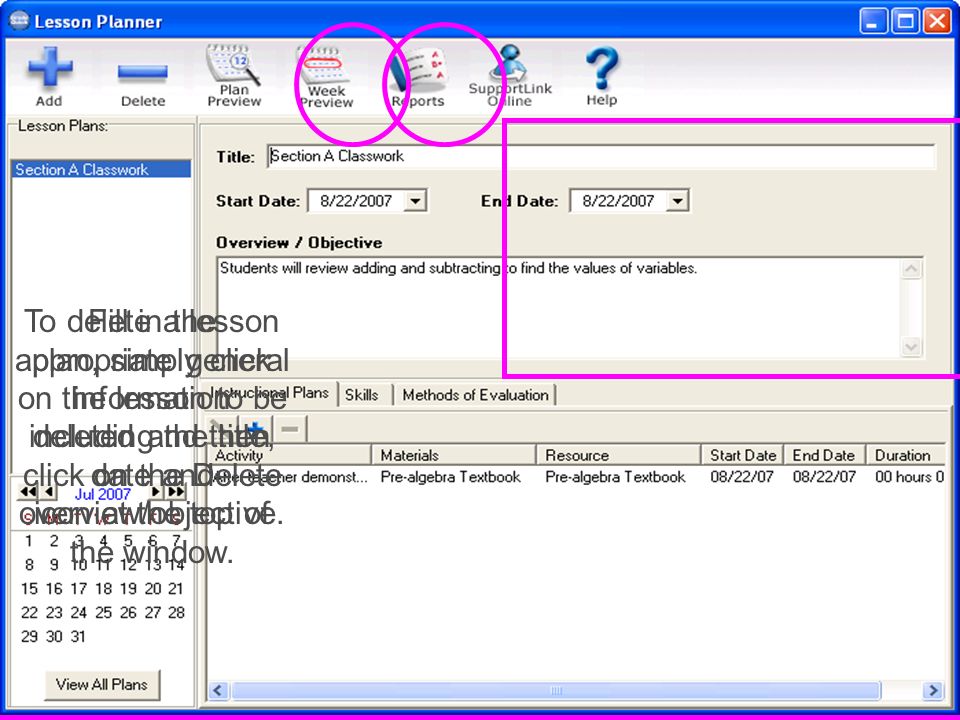Click inside the Overview / Objective text area
960x720 pixels.
coord(558,307)
